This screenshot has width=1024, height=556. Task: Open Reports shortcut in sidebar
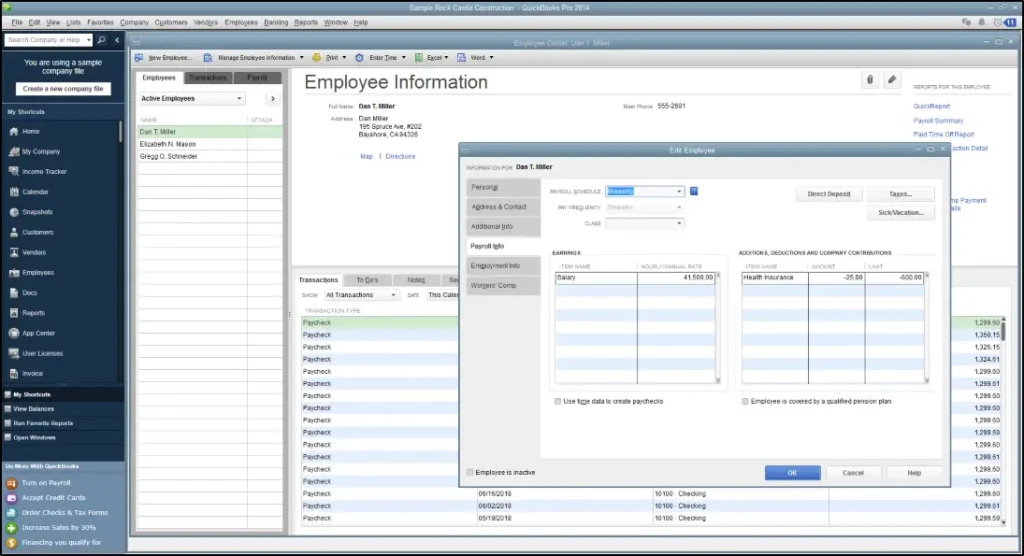(33, 314)
